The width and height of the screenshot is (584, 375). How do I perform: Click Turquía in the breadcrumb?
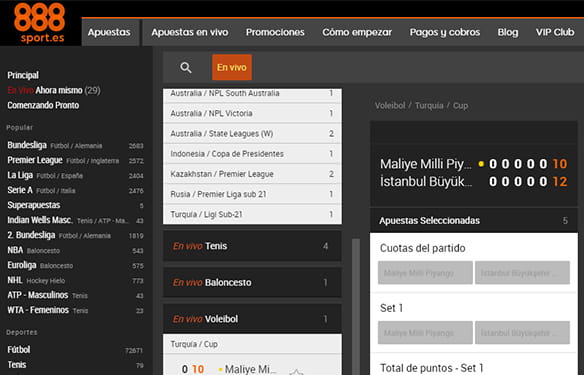(x=429, y=106)
